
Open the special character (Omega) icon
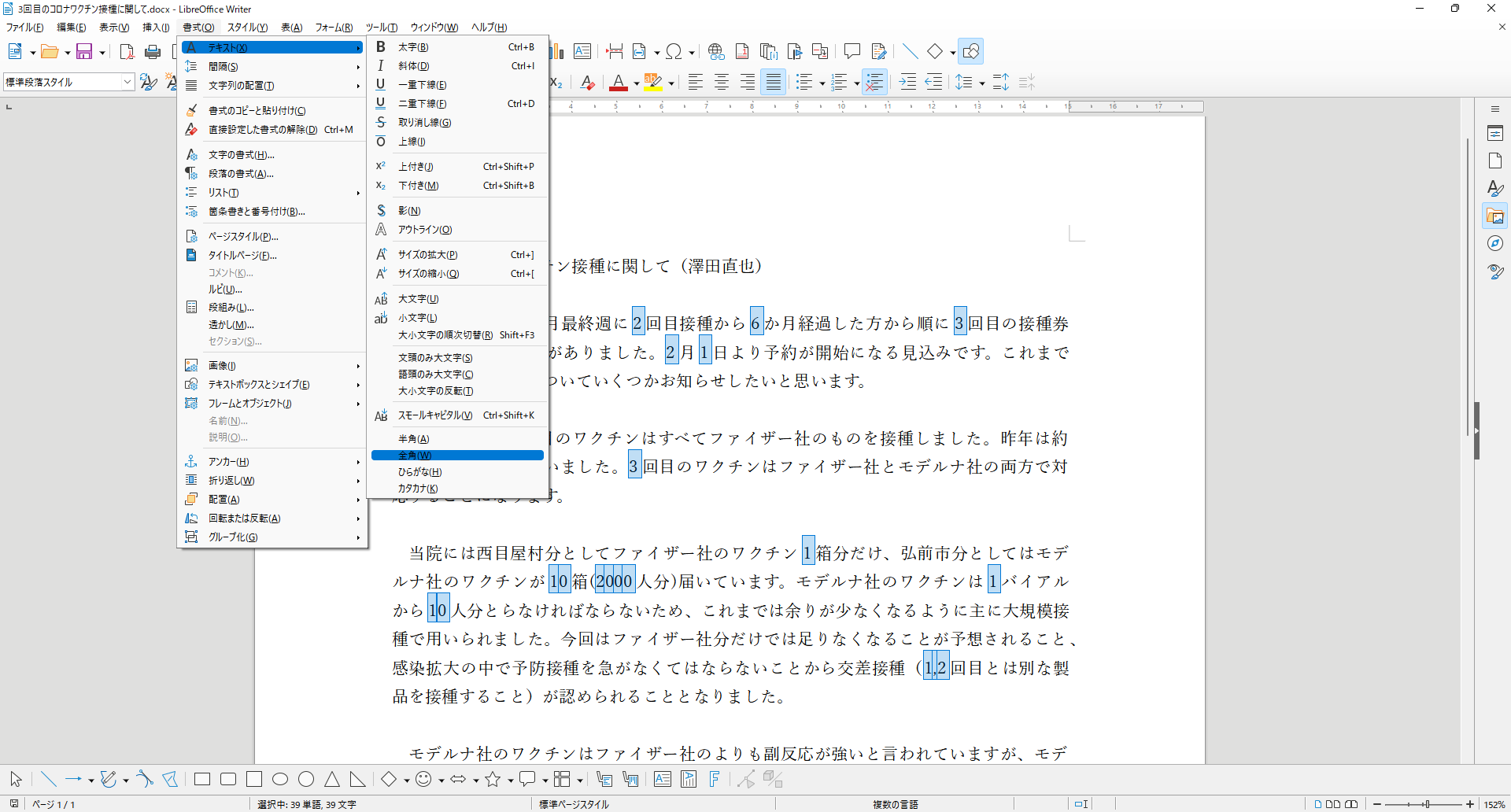[674, 52]
